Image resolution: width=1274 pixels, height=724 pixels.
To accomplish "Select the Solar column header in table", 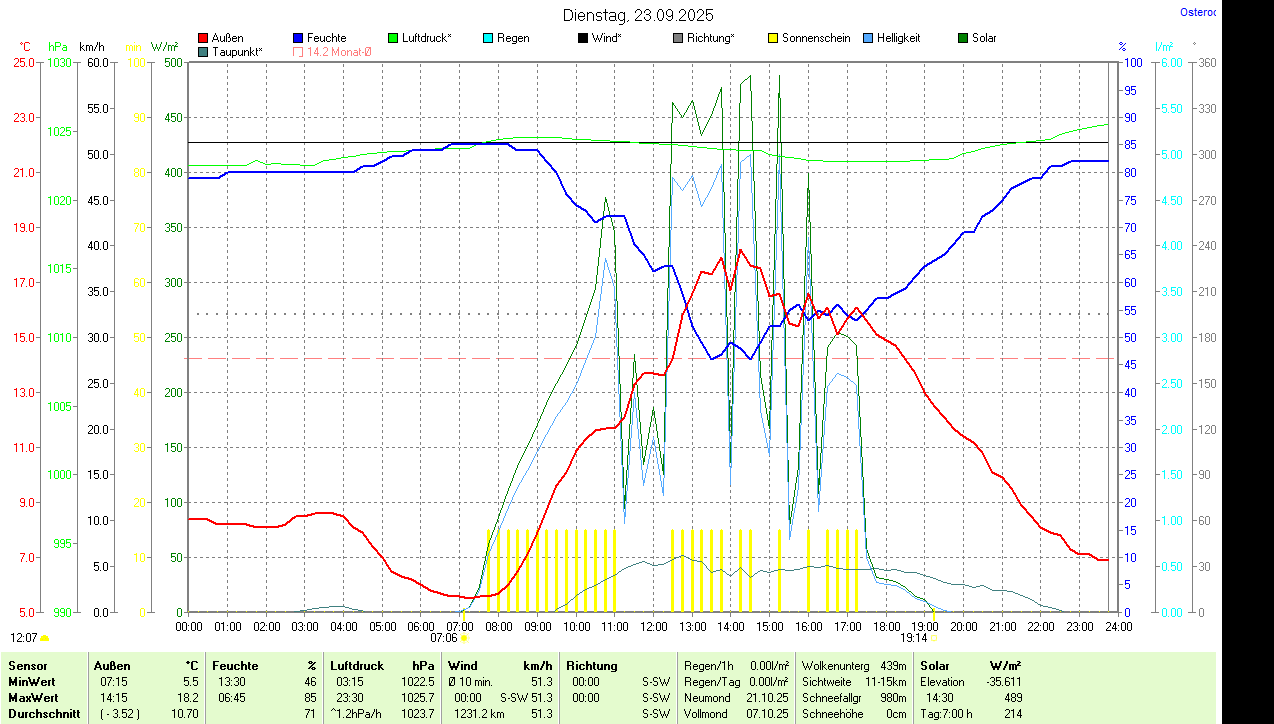I will click(934, 666).
